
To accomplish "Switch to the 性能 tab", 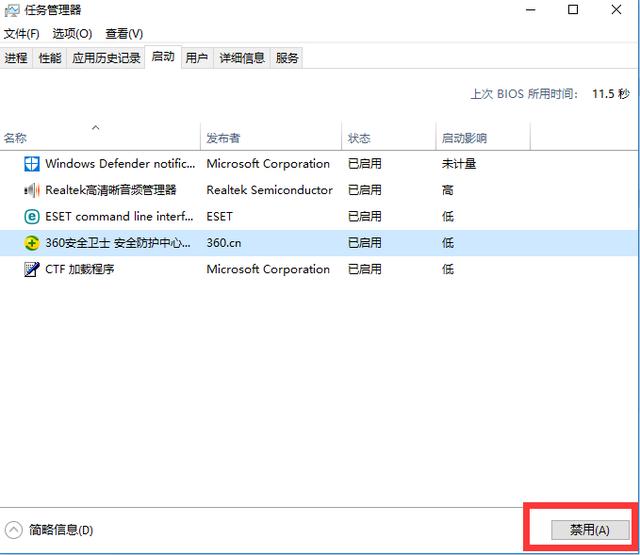I will 50,58.
